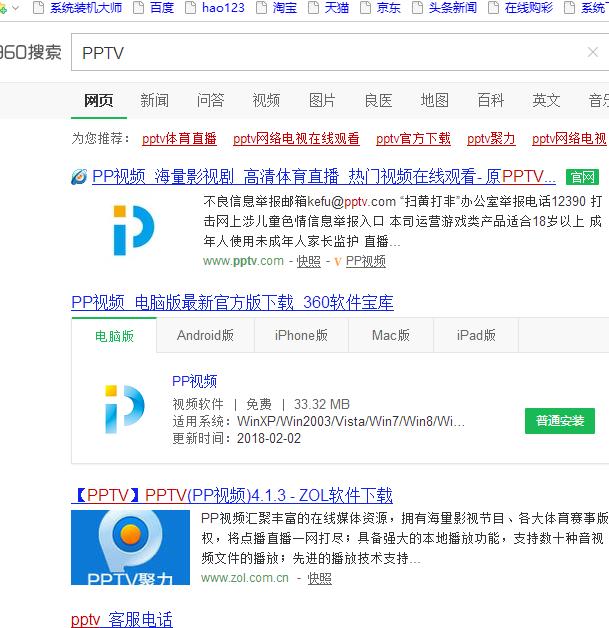Select the 电脑版 download tab
The image size is (609, 628).
pyautogui.click(x=114, y=336)
